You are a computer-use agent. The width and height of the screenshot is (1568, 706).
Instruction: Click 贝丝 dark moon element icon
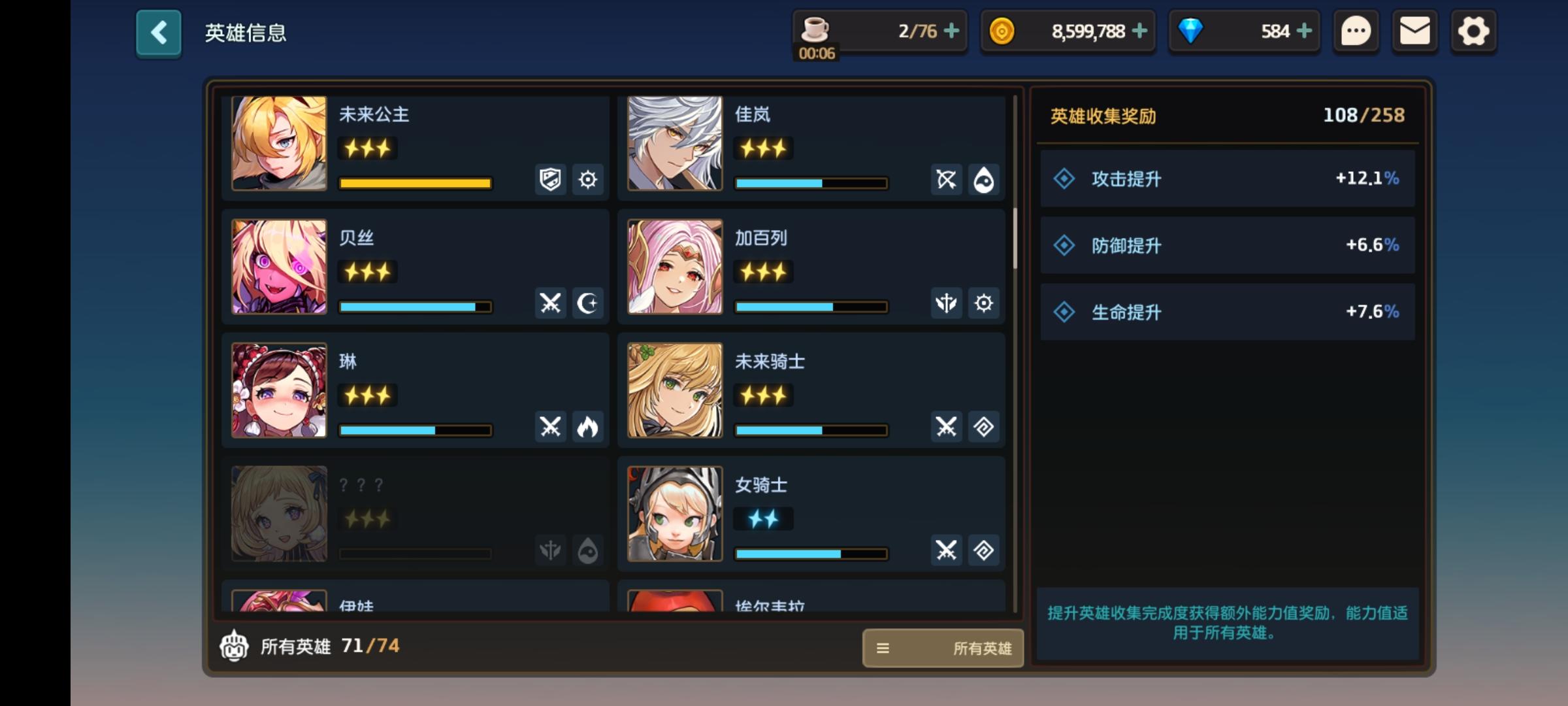click(588, 303)
